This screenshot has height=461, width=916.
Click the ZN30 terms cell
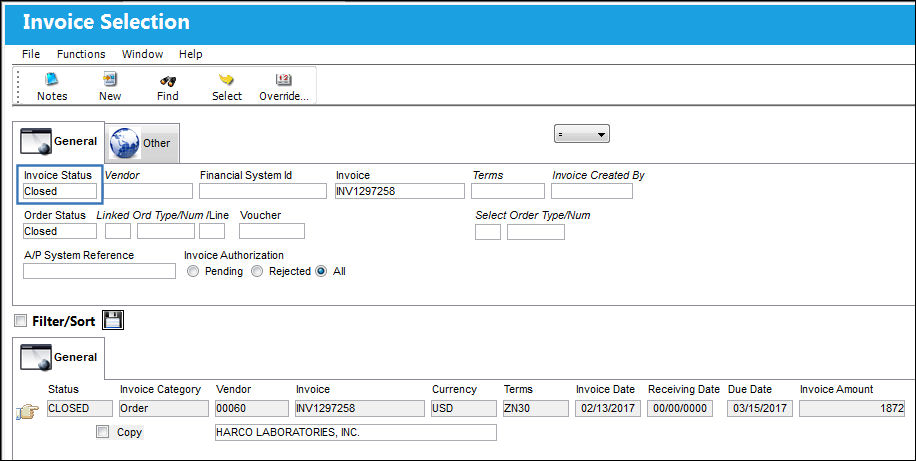tap(536, 408)
